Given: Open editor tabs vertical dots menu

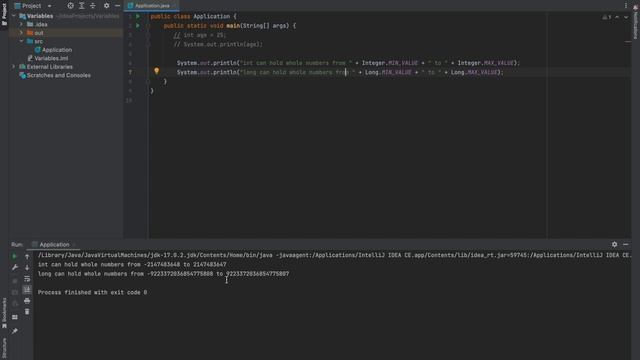Looking at the screenshot, I should (626, 6).
